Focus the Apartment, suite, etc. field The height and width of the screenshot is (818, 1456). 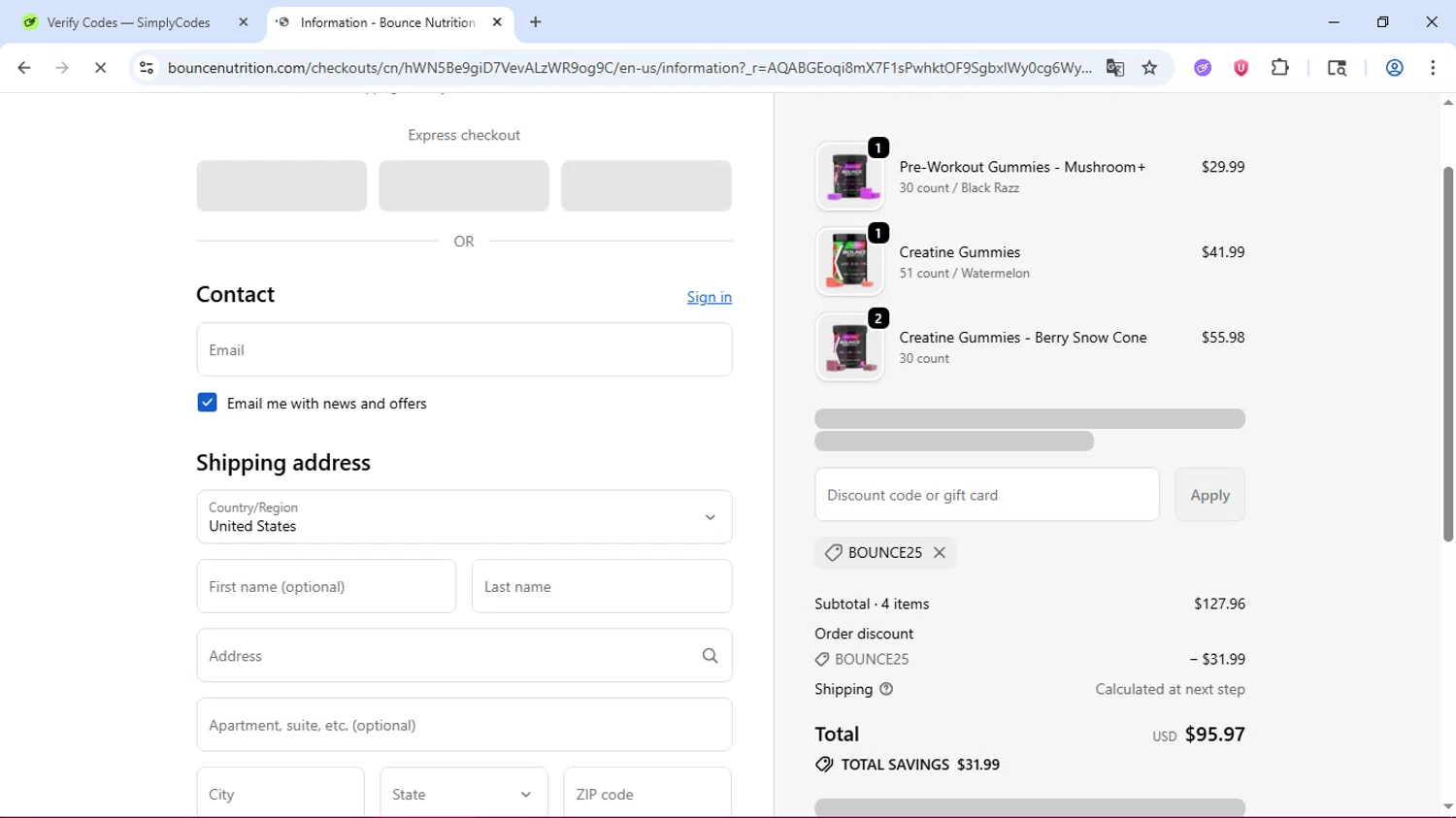coord(464,725)
